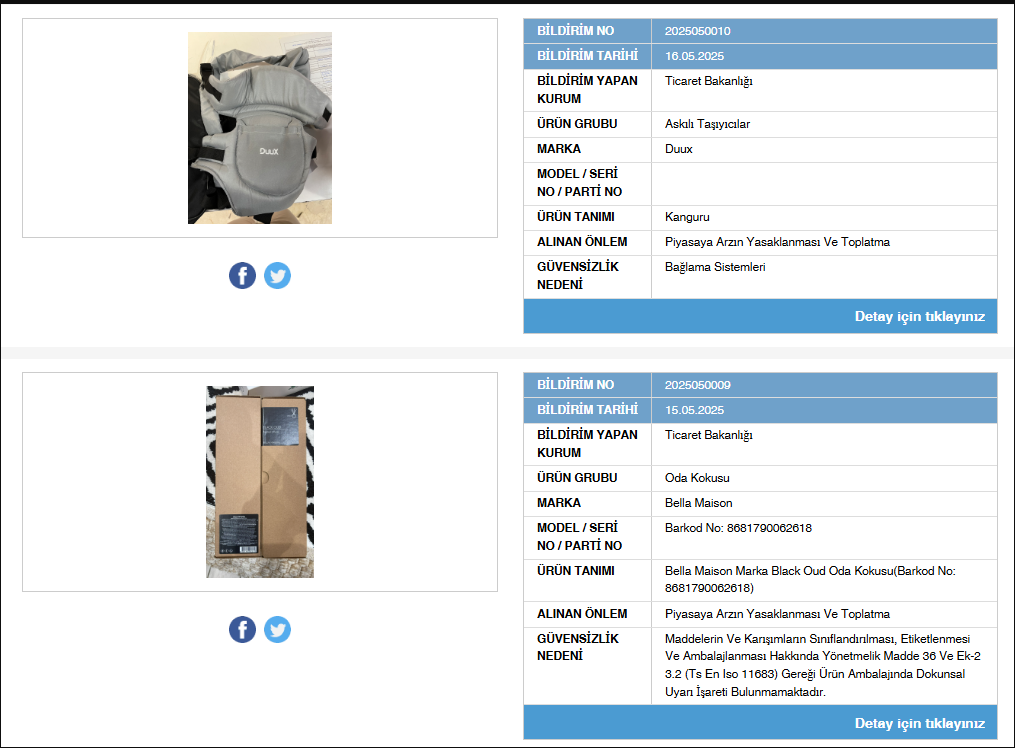The image size is (1015, 748).
Task: Click the date 15.05.2025
Action: [x=694, y=410]
